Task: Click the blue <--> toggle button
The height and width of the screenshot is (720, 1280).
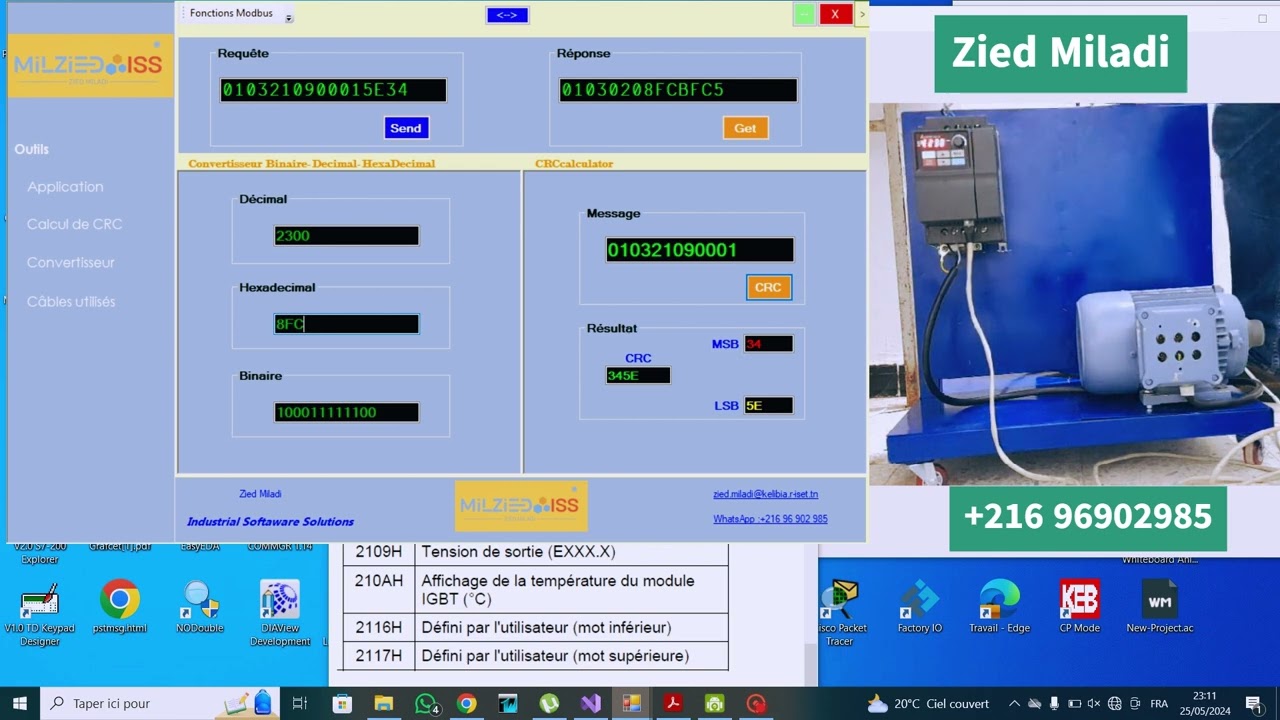Action: coord(507,15)
